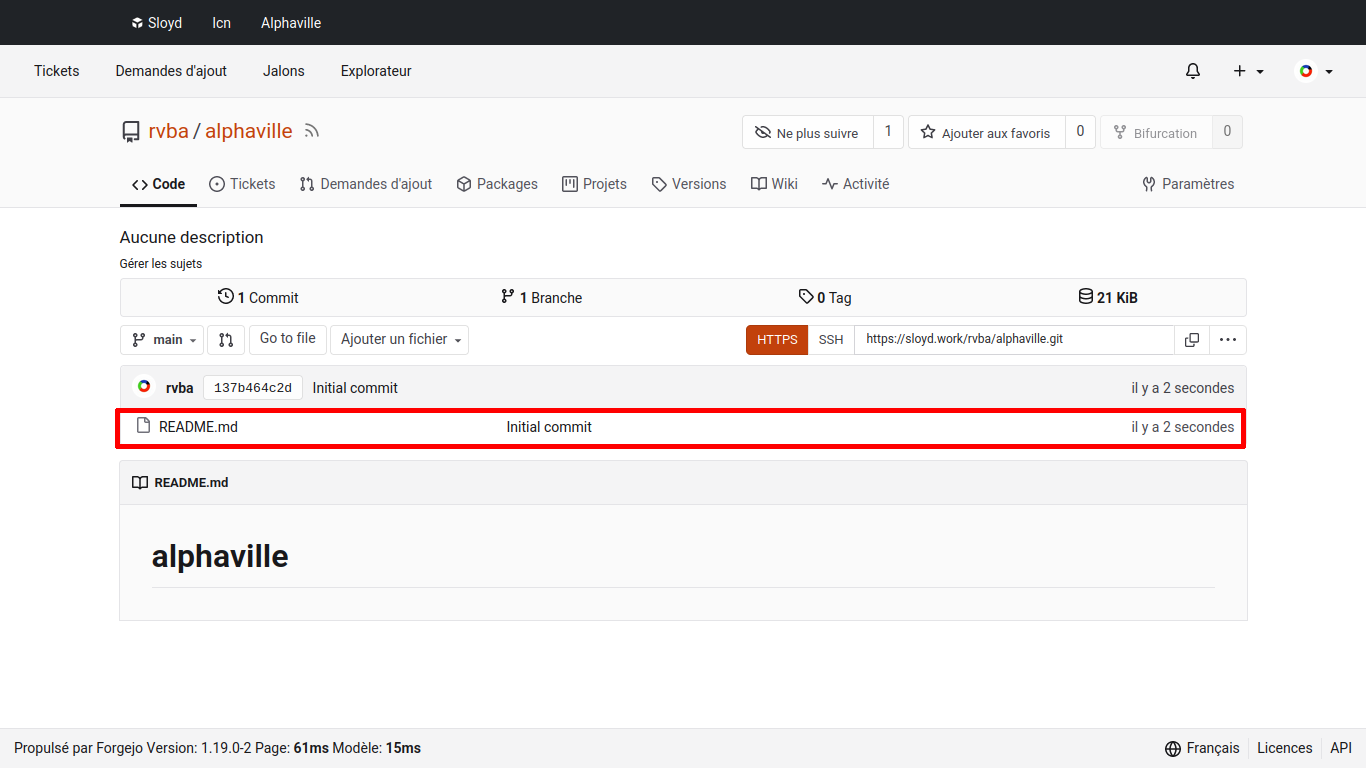Click the commit hash 137b464c2d
Viewport: 1366px width, 768px height.
252,388
